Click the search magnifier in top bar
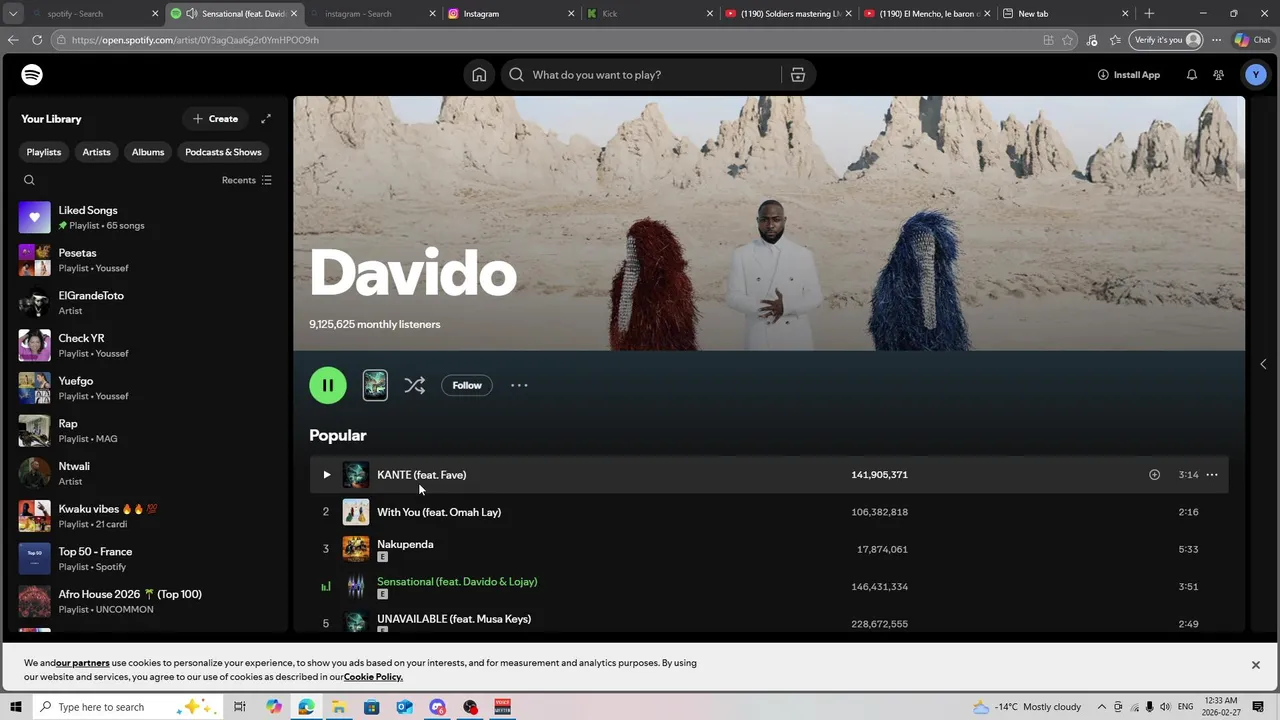 (516, 75)
